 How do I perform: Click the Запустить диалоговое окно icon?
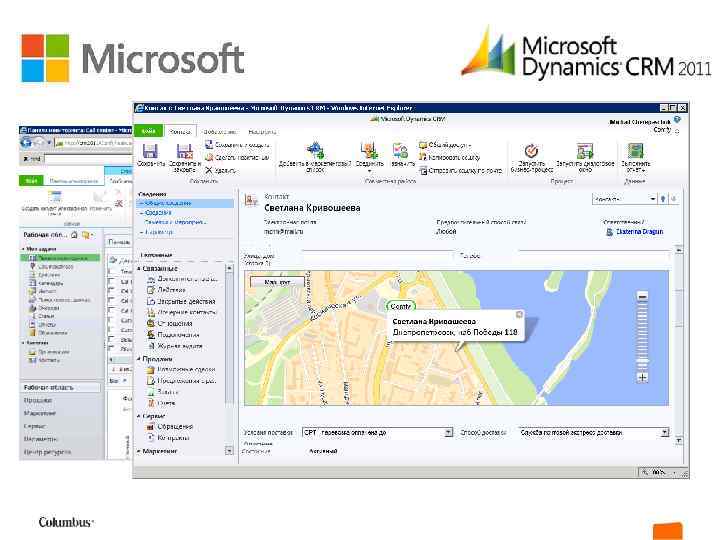(585, 151)
